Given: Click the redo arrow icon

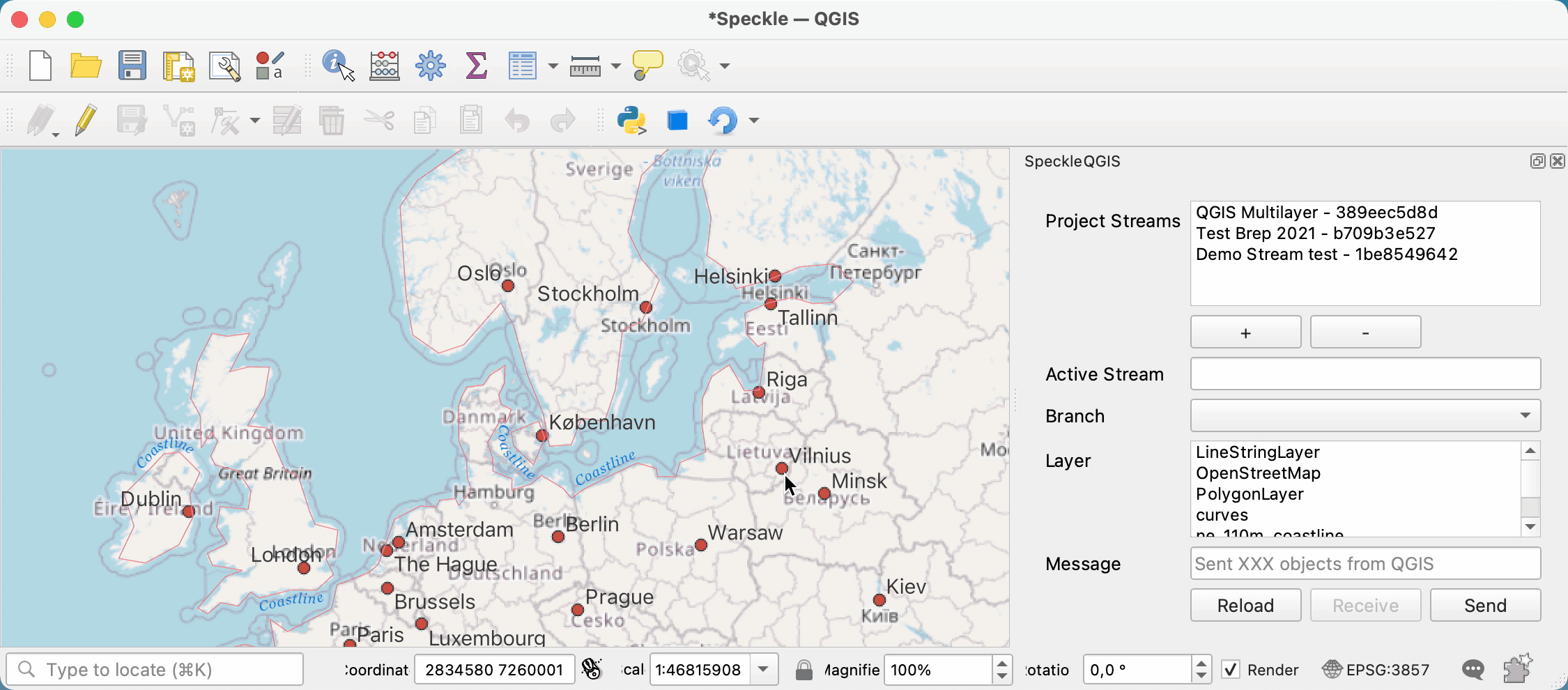Looking at the screenshot, I should point(562,121).
